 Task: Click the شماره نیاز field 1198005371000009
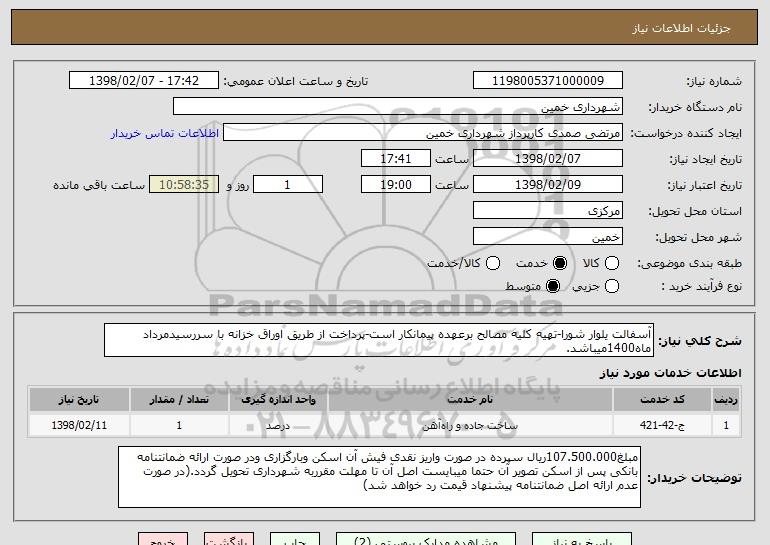click(548, 81)
